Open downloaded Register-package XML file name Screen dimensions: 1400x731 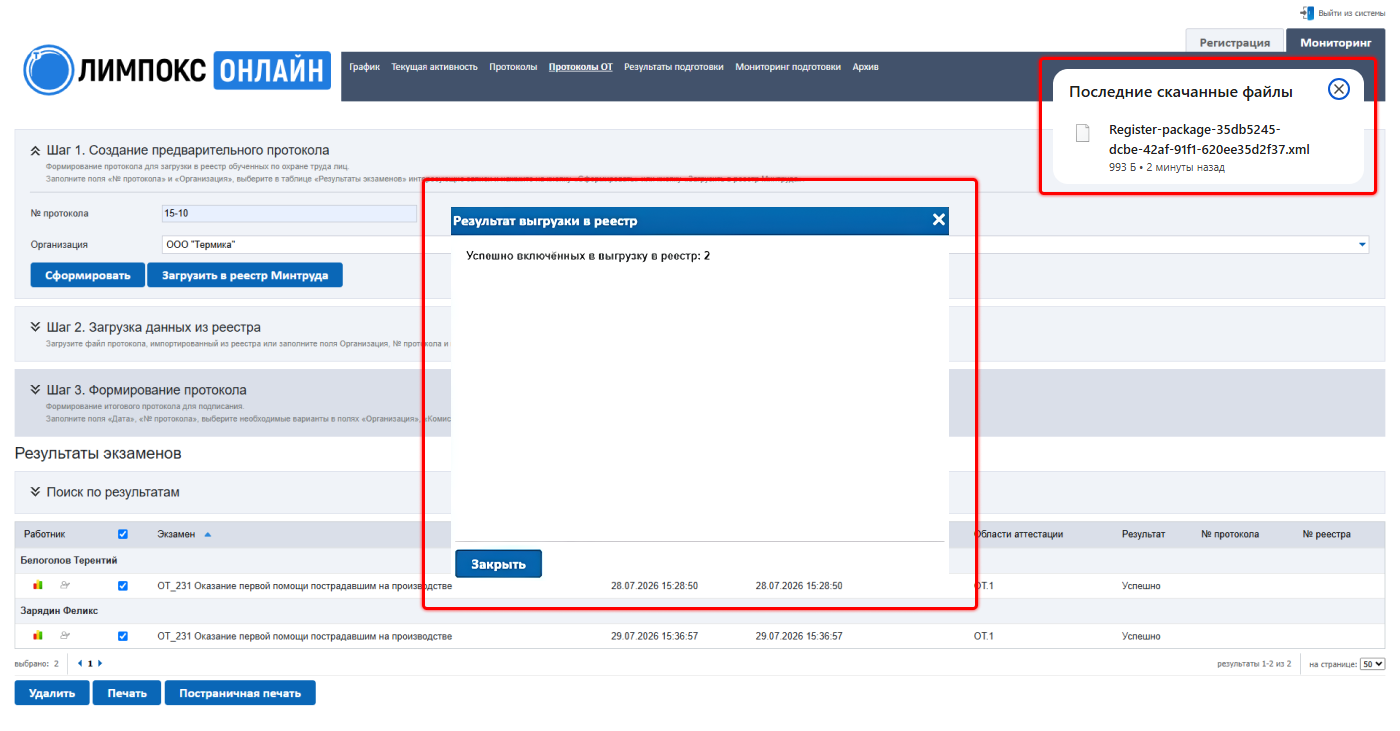pyautogui.click(x=1209, y=140)
